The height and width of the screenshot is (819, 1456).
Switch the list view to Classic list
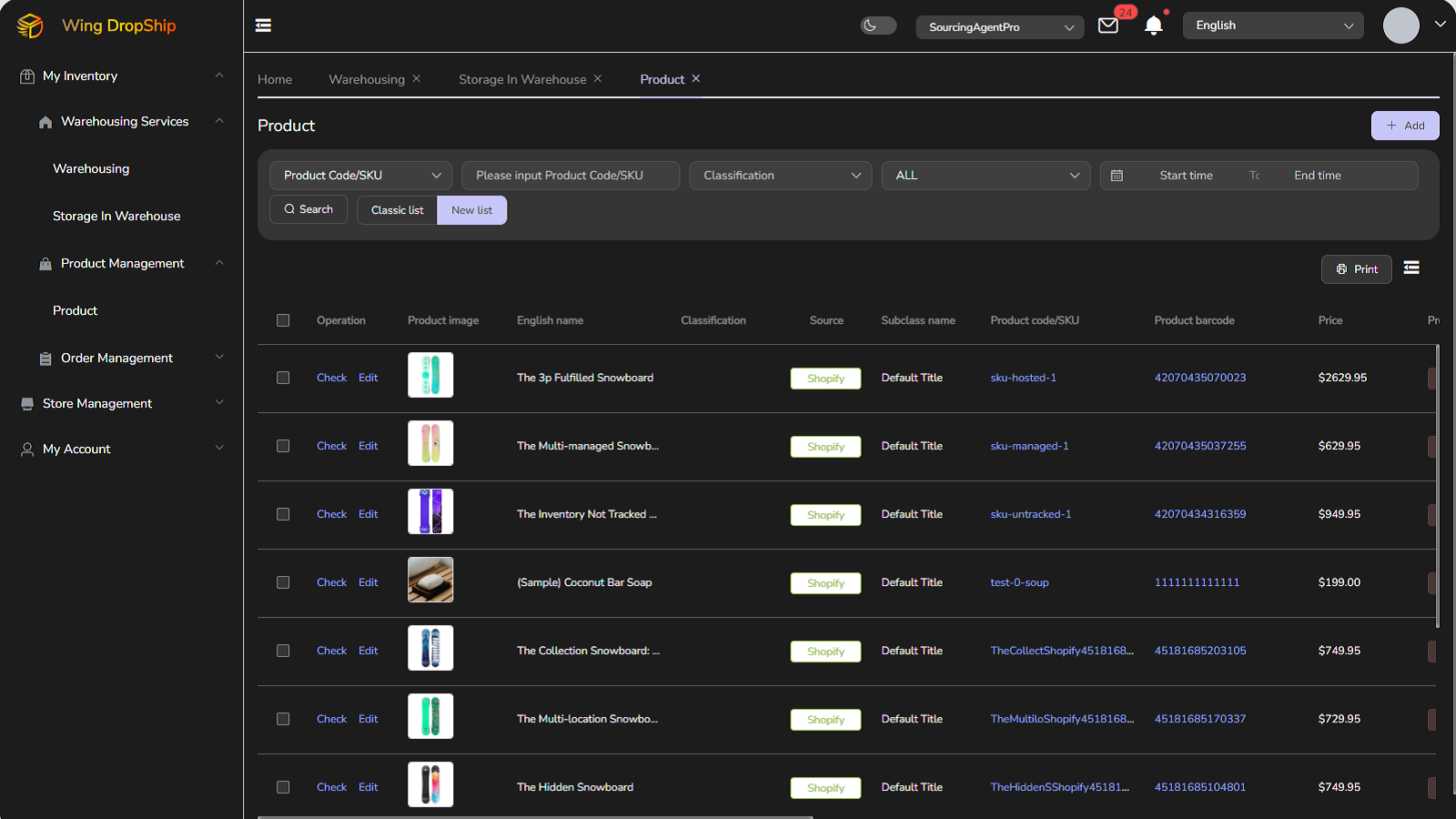(397, 210)
